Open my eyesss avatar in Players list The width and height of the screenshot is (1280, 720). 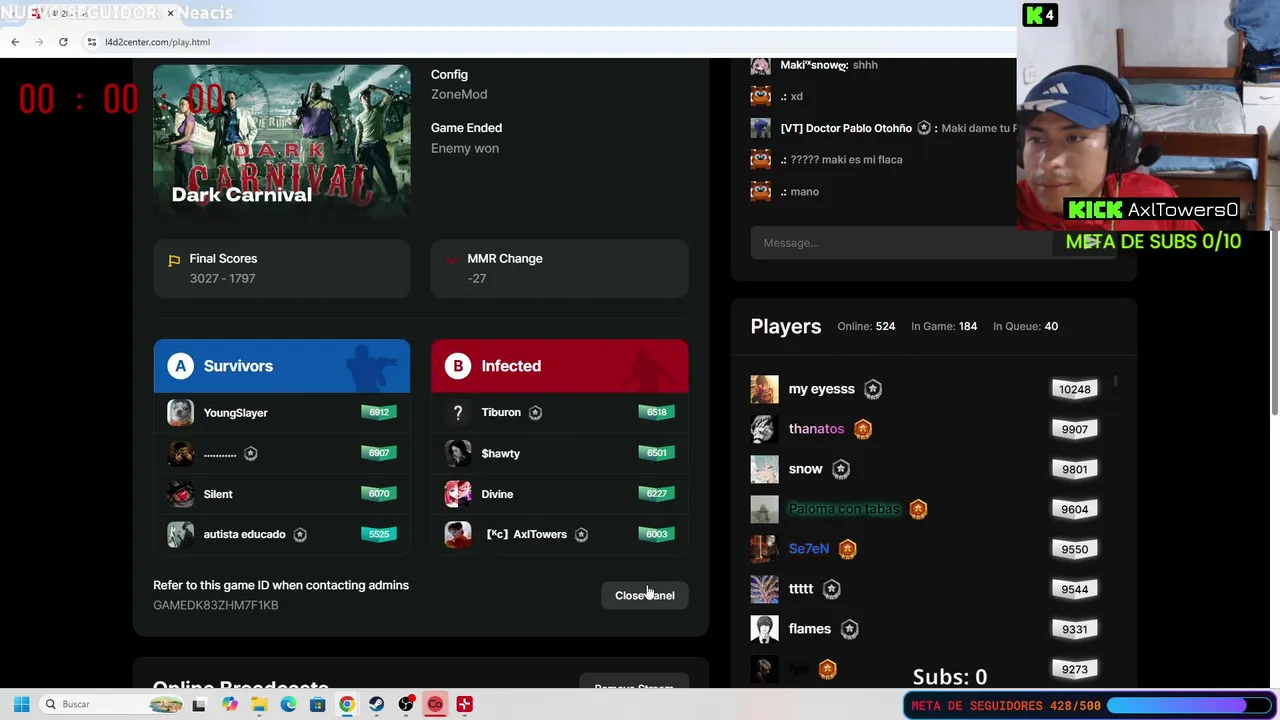[764, 389]
